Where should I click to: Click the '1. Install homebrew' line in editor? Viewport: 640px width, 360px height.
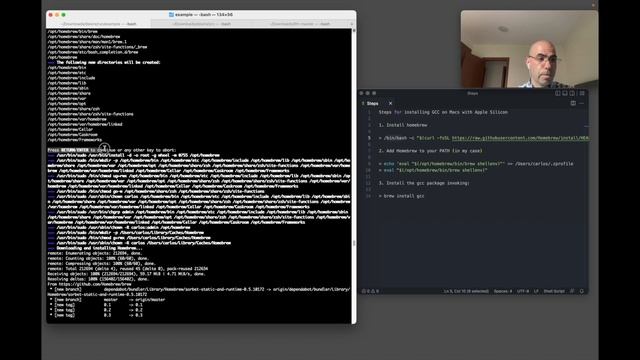(x=402, y=125)
